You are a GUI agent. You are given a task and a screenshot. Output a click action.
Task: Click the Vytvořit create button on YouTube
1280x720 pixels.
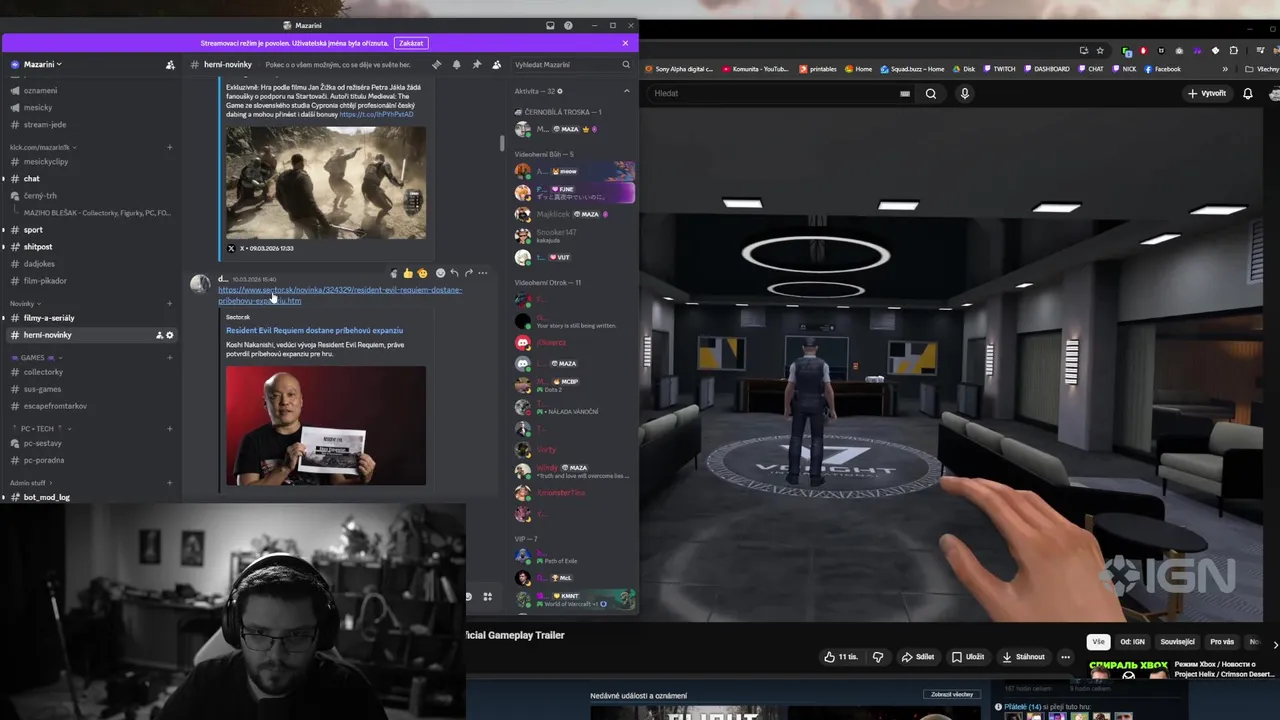(x=1207, y=93)
